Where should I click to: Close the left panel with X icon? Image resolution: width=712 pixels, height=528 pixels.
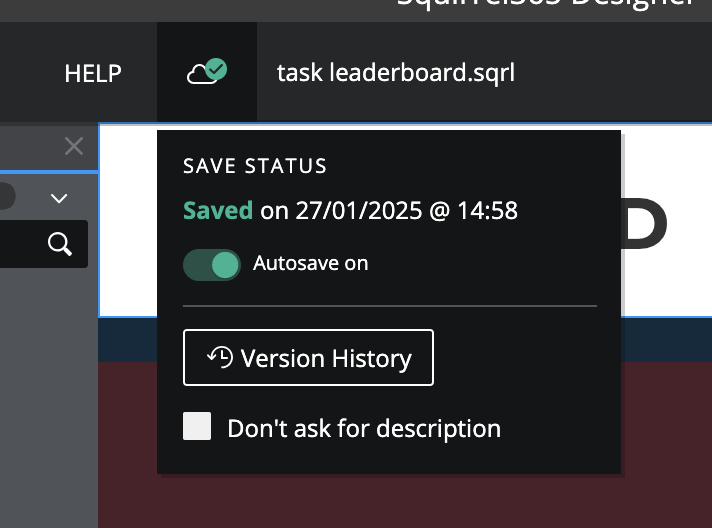pos(74,146)
